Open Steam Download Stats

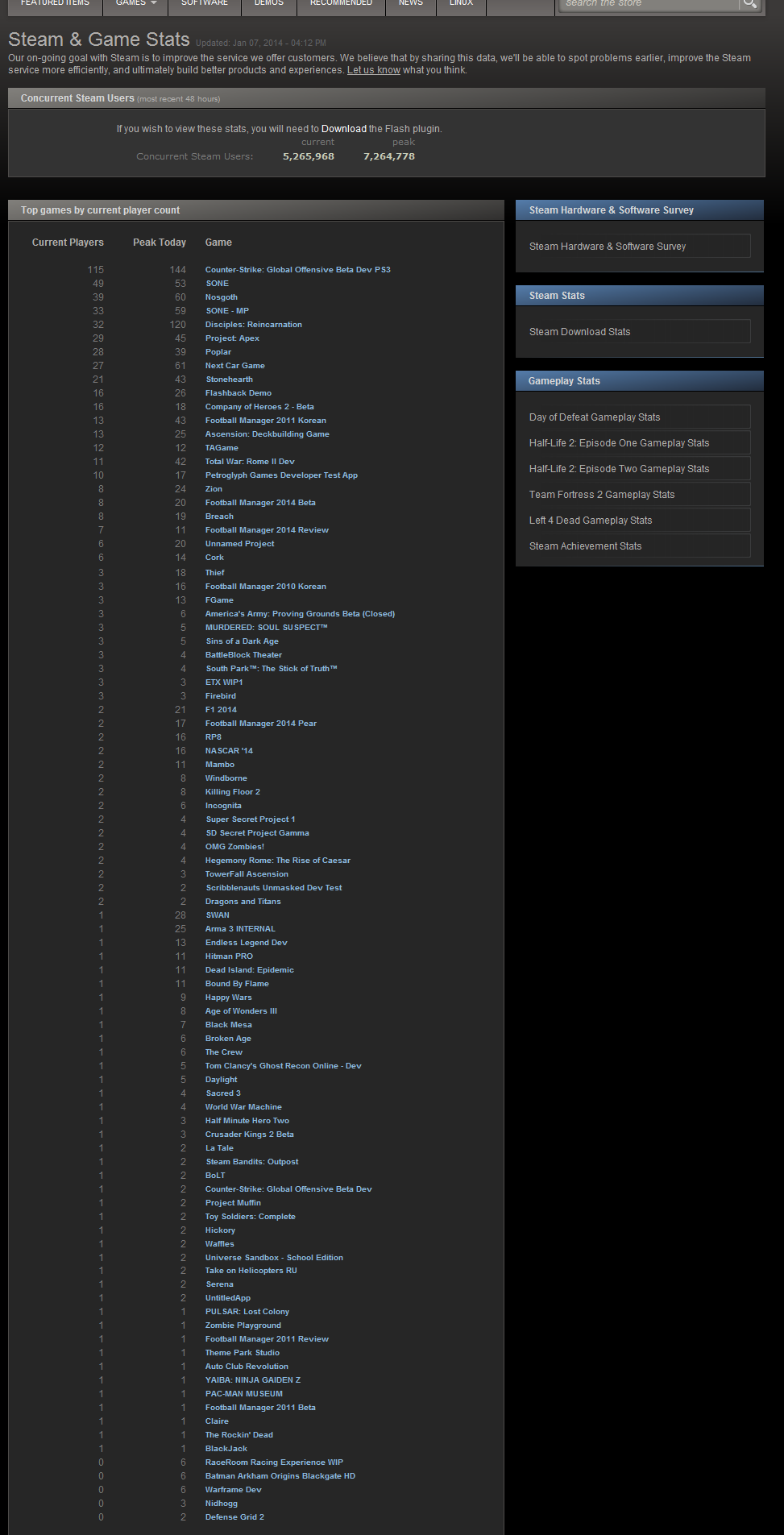[639, 332]
